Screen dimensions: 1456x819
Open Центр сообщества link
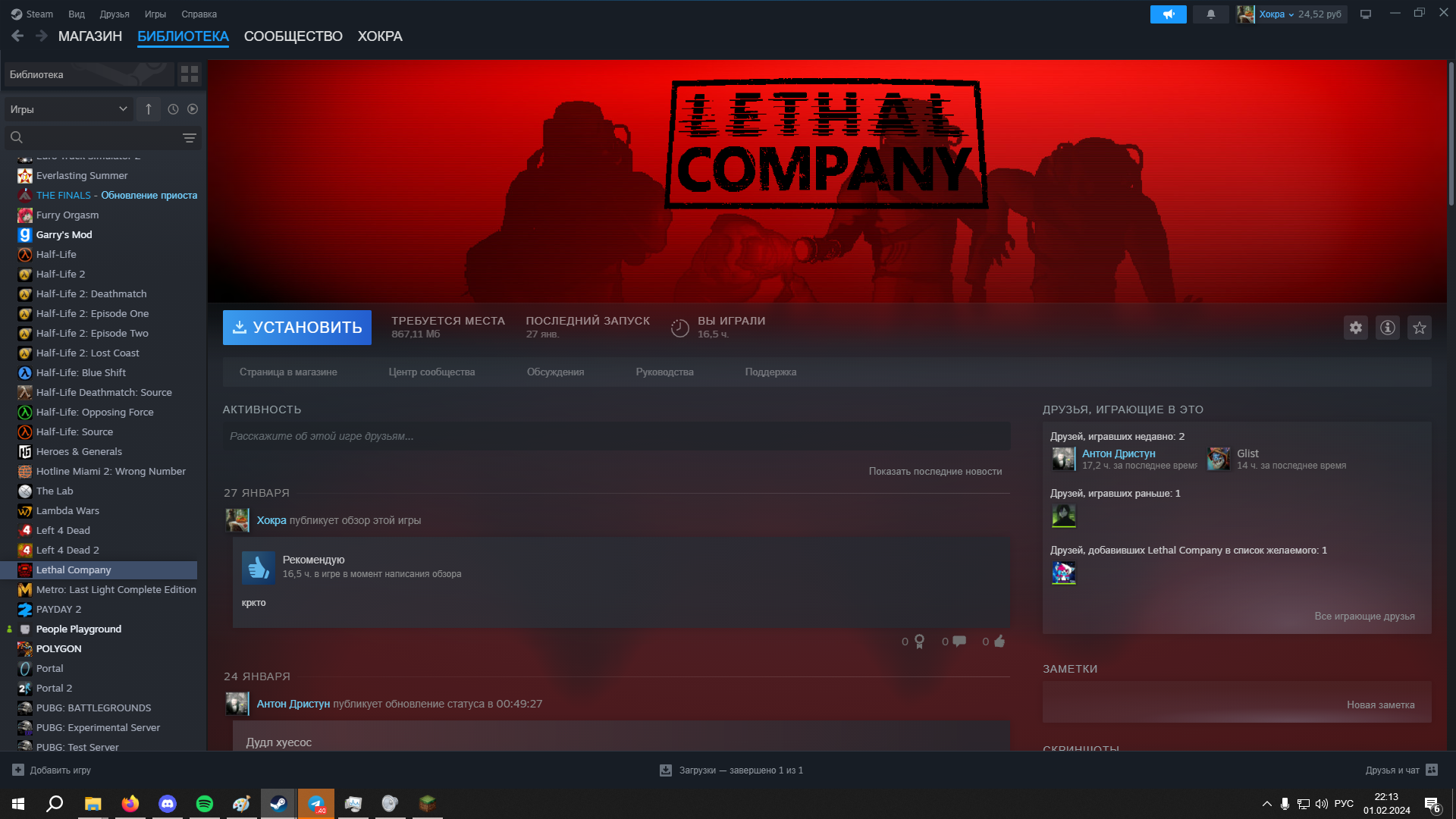tap(432, 372)
